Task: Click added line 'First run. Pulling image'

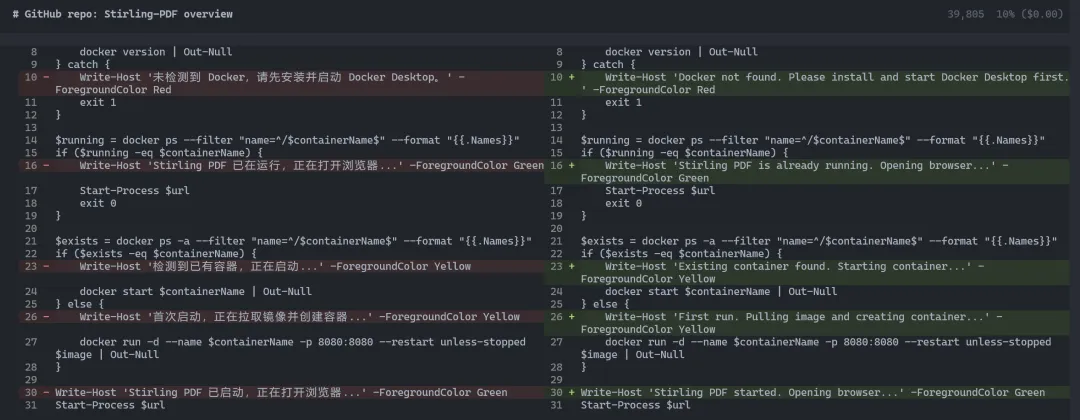Action: [x=807, y=323]
